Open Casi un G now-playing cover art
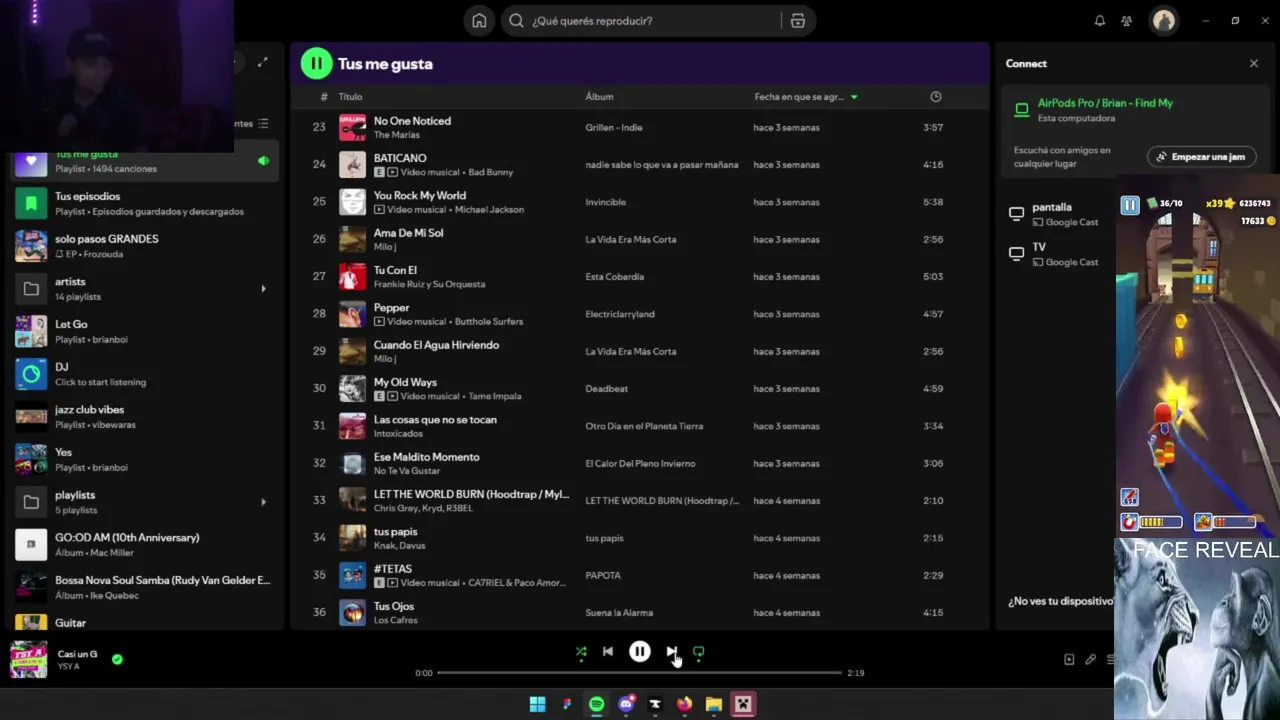Screen dimensions: 1280x720 28,659
